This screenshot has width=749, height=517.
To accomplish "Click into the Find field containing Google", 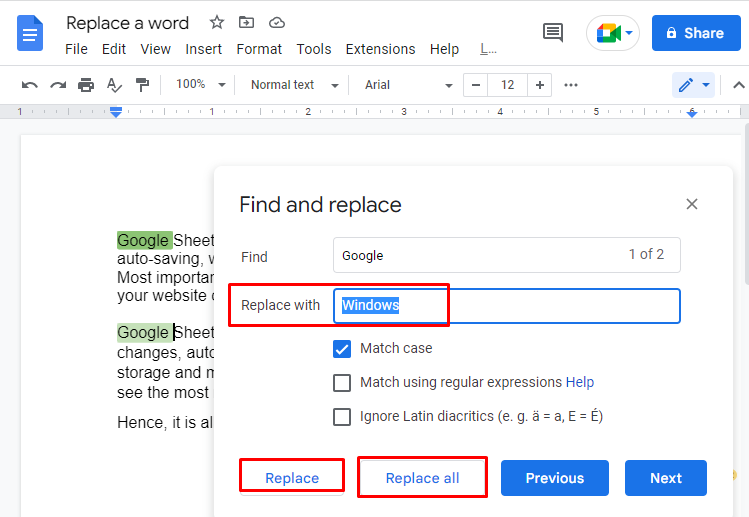I will pos(507,255).
